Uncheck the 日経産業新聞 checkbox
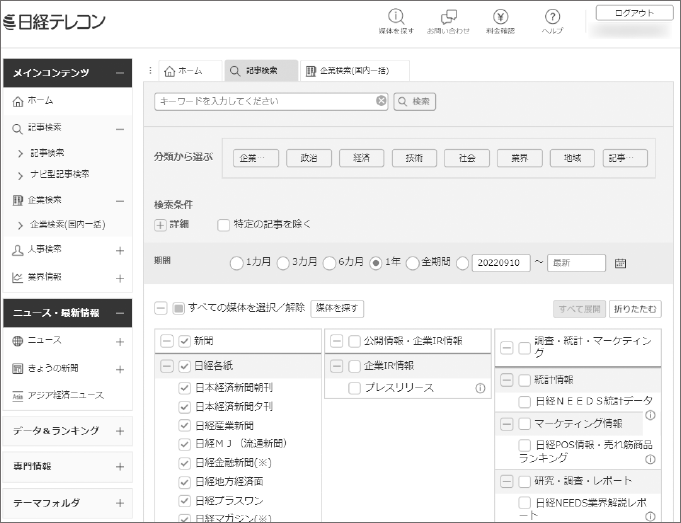681x523 pixels. point(184,425)
